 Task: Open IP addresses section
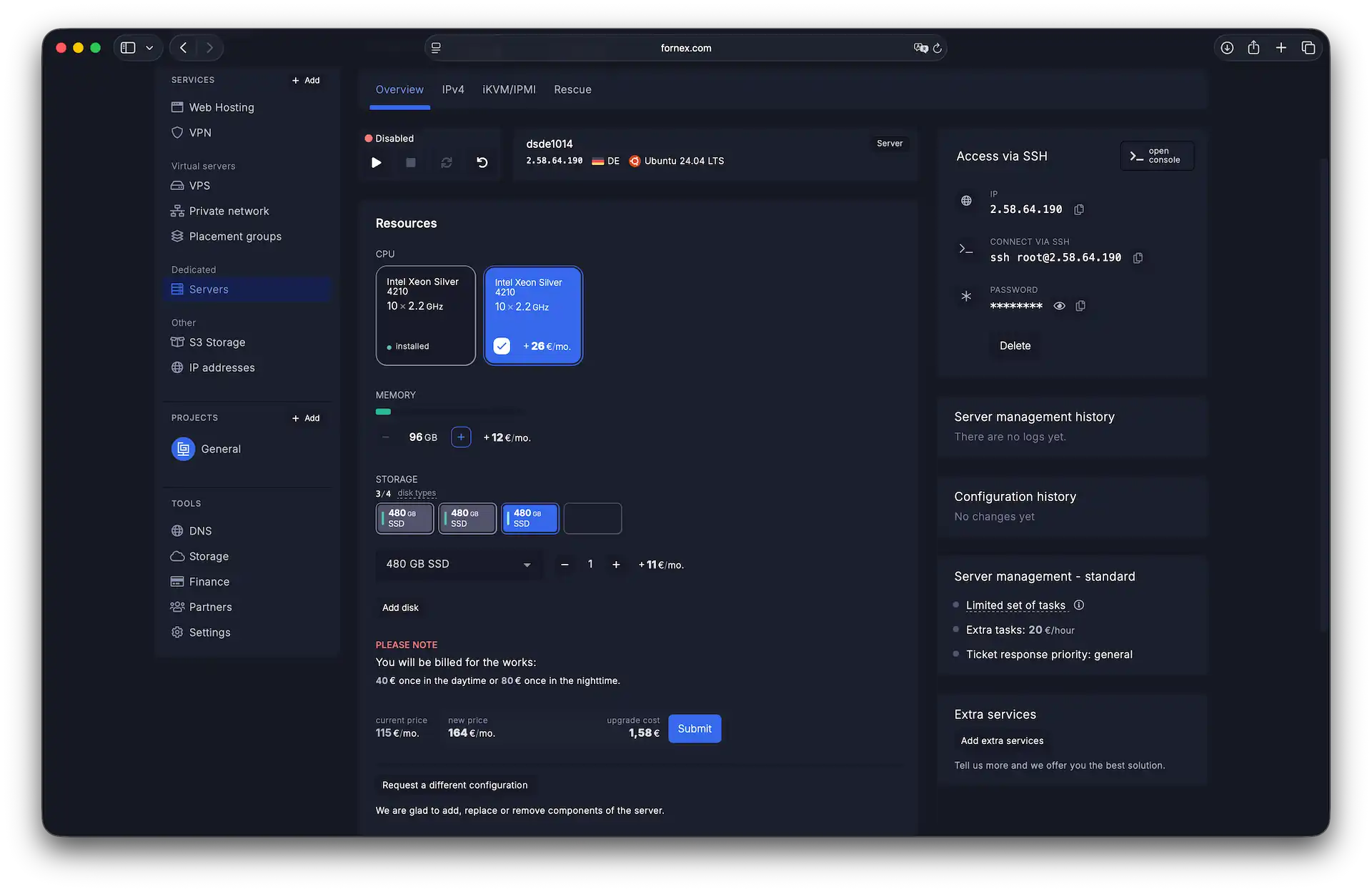point(213,367)
